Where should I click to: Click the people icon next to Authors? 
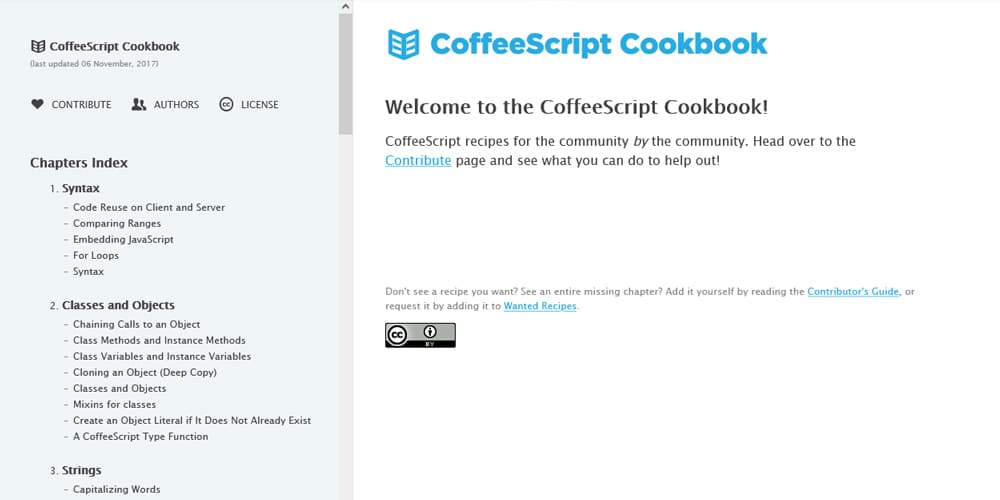click(138, 104)
